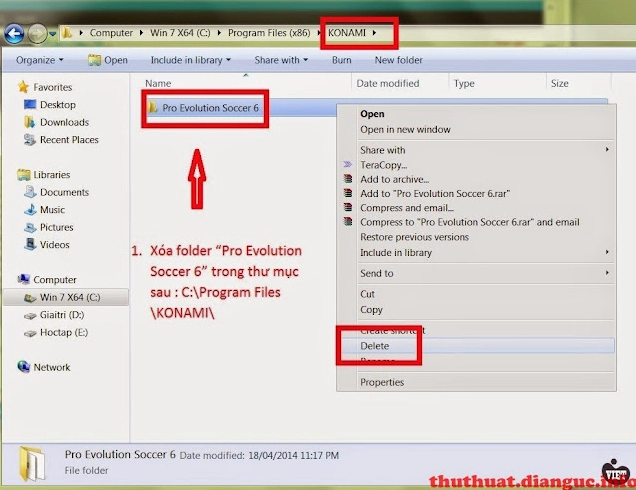
Task: Sort by the Size column header
Action: pyautogui.click(x=559, y=83)
